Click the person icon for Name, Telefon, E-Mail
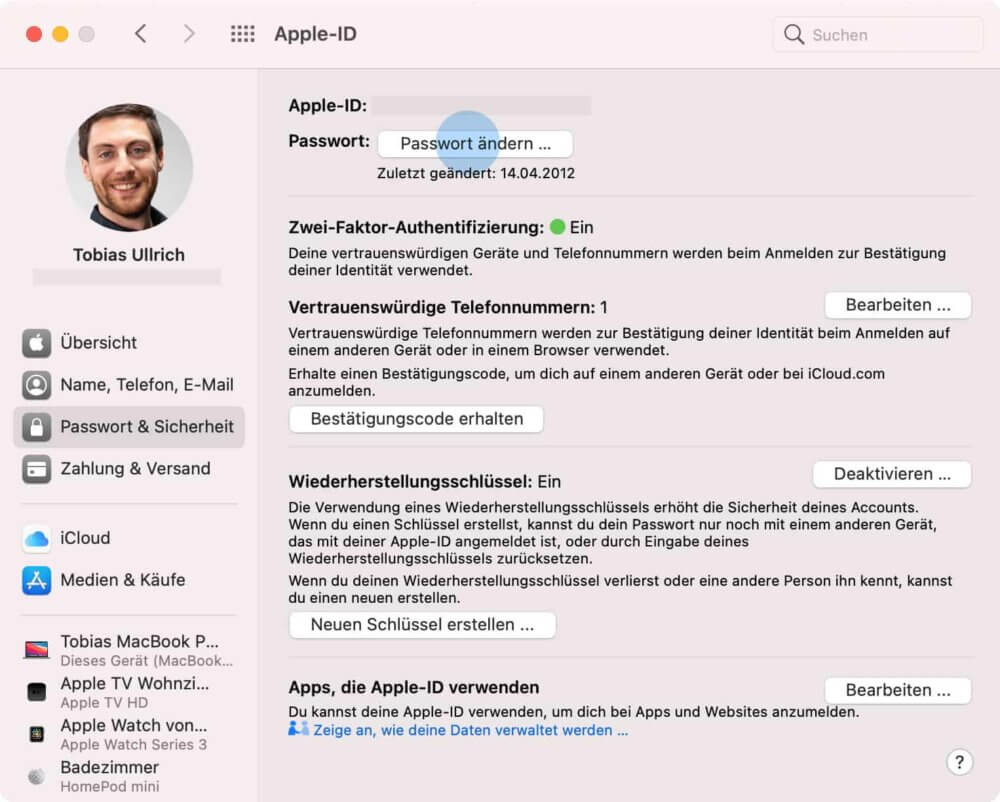 pyautogui.click(x=36, y=385)
